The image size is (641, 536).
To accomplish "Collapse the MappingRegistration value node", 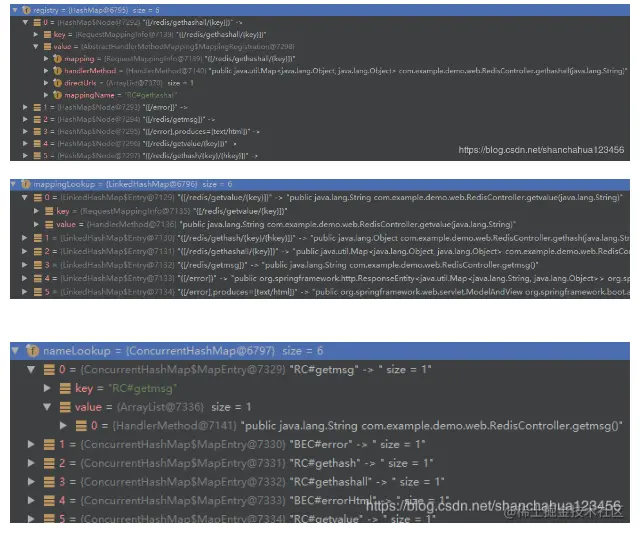I will 36,47.
